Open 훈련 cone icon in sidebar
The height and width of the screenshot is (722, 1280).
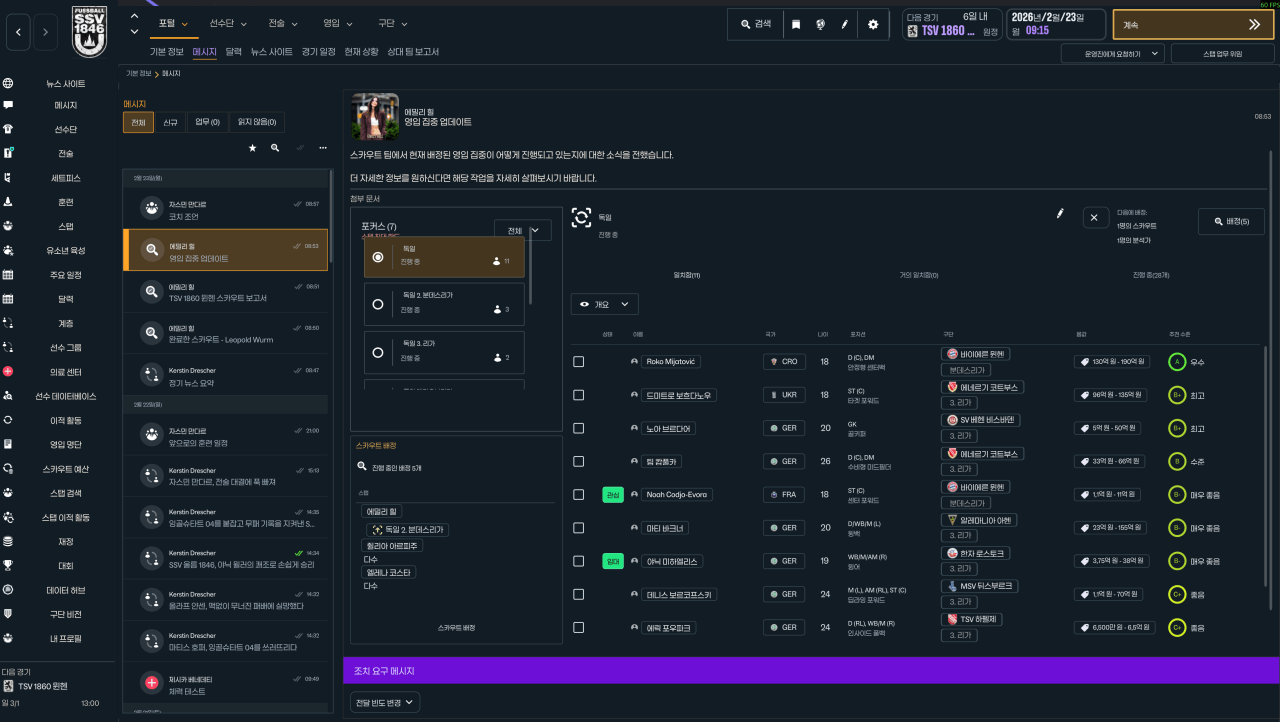point(8,202)
